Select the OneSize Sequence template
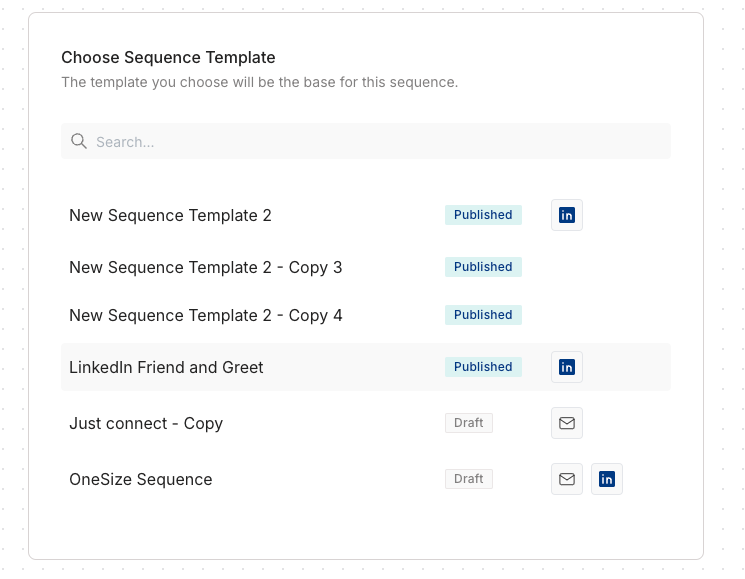Viewport: 745px width, 579px height. 140,479
